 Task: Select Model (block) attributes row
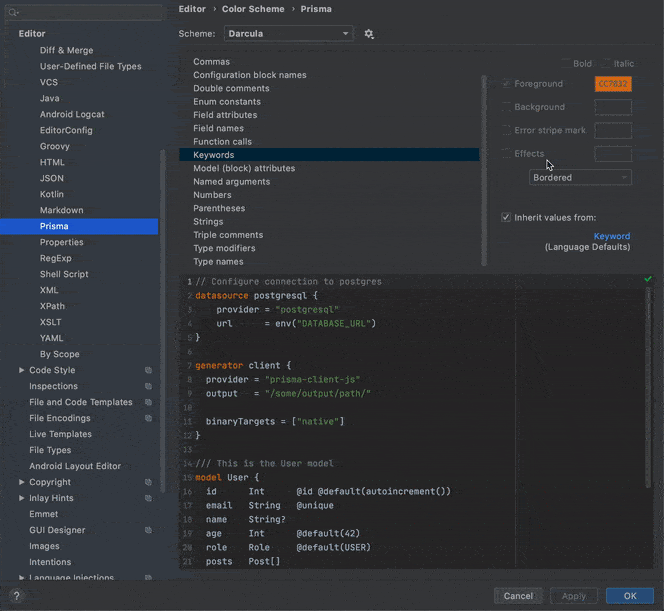(x=329, y=168)
